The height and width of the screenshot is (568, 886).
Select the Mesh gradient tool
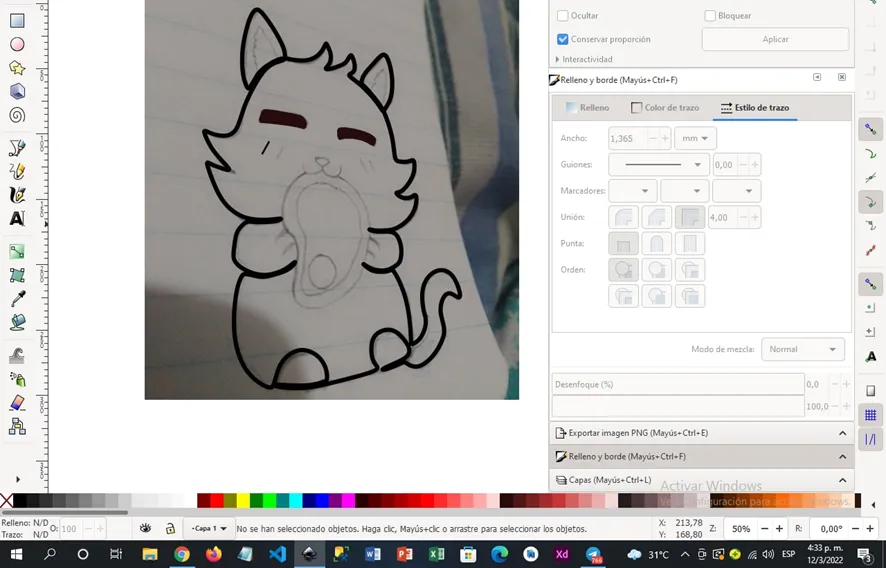click(x=17, y=275)
